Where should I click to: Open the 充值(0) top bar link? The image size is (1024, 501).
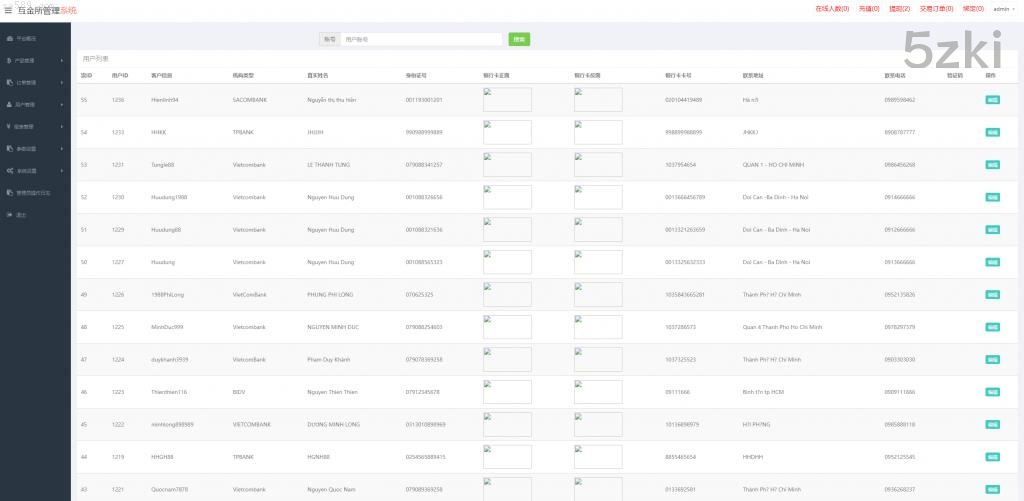pos(868,9)
